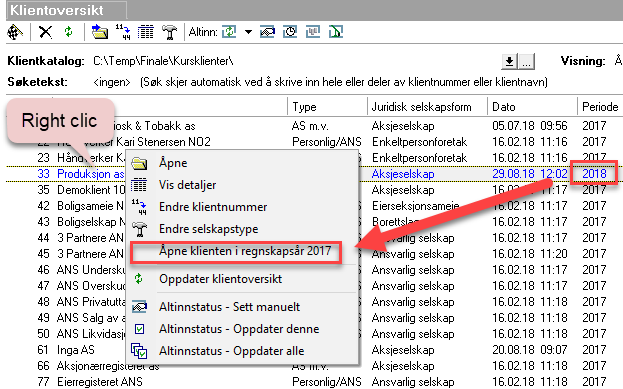Choose Altinnstatus - Oppdater alle
This screenshot has width=623, height=389.
(x=242, y=351)
